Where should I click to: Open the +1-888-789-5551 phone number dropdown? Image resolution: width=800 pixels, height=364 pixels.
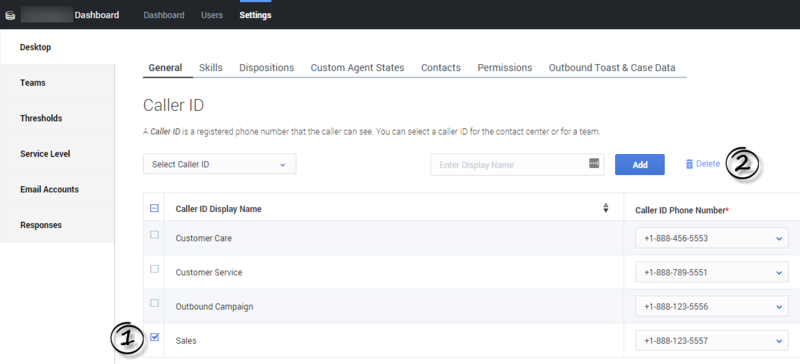click(712, 272)
